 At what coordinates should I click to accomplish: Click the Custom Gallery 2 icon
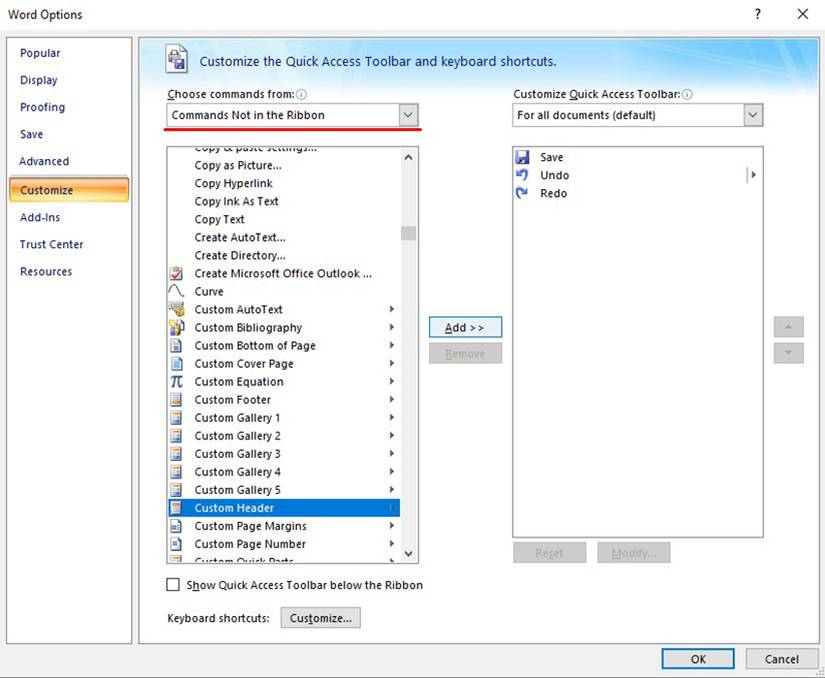click(x=176, y=436)
